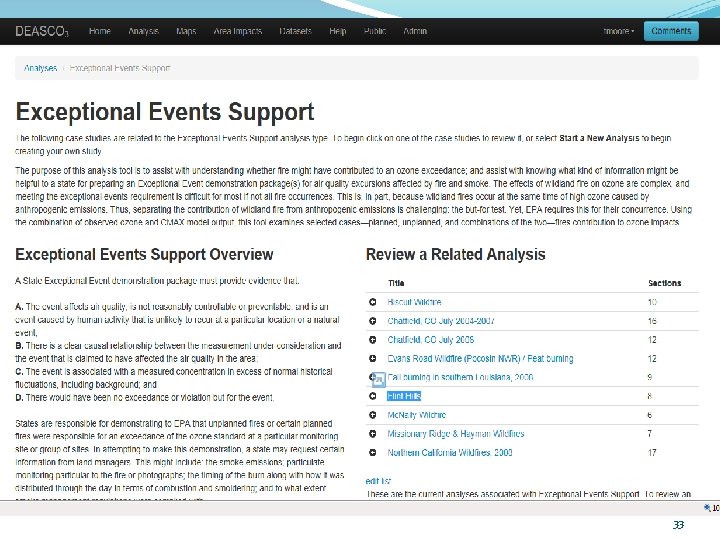Click the zoom level icon in status bar
This screenshot has height=540, width=720.
[x=706, y=507]
